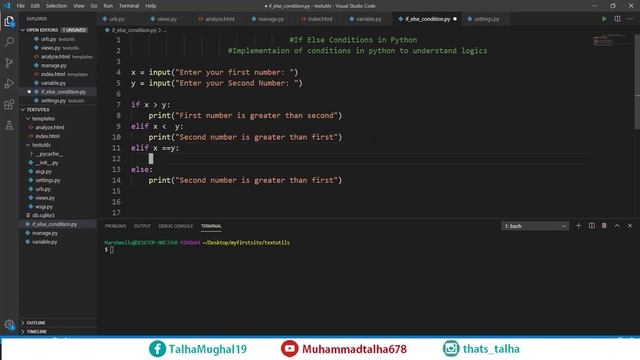Viewport: 640px width, 360px height.
Task: Switch to the views.py editor tab
Action: point(167,19)
